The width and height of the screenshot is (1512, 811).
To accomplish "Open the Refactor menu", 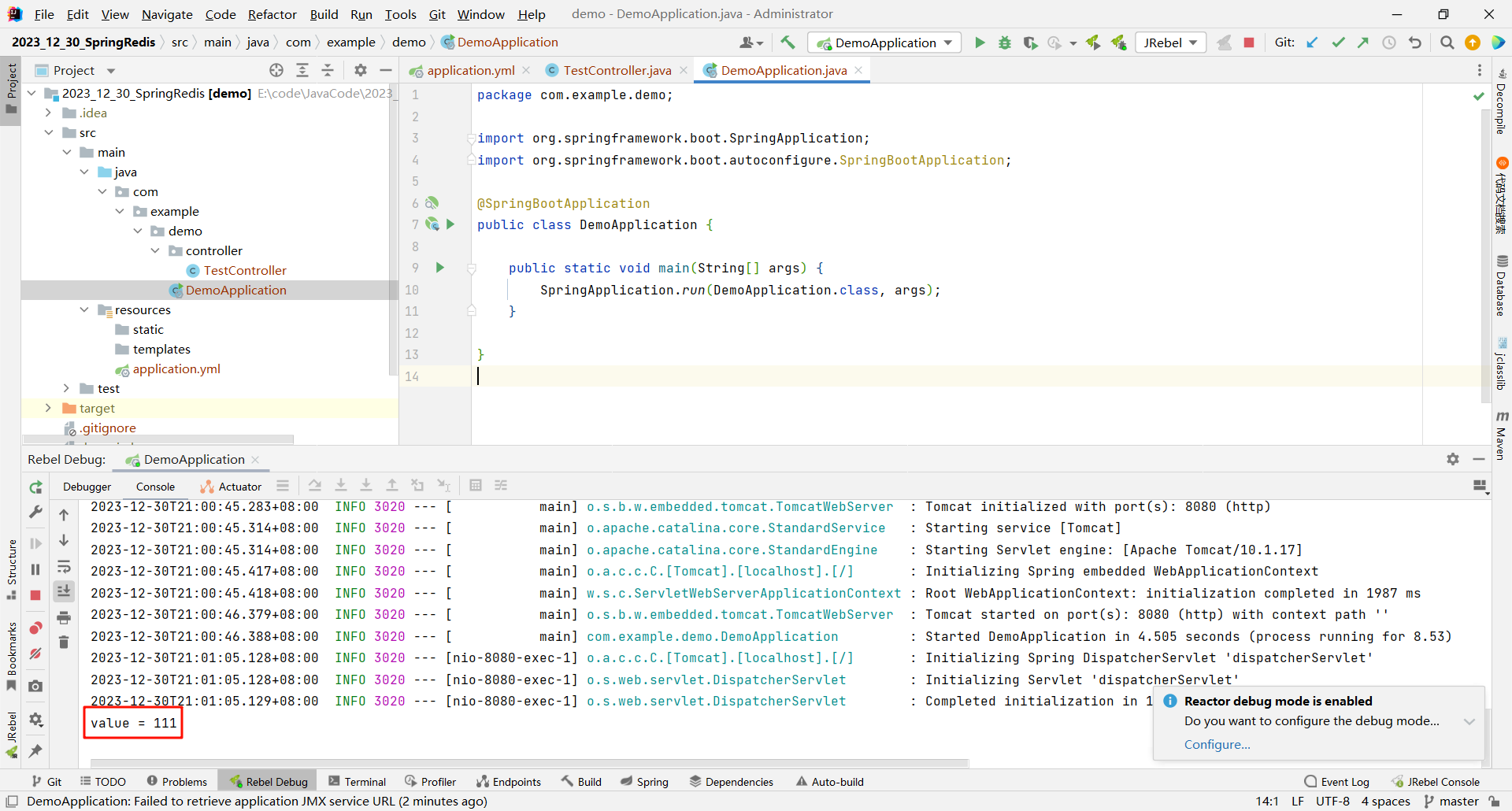I will tap(272, 14).
